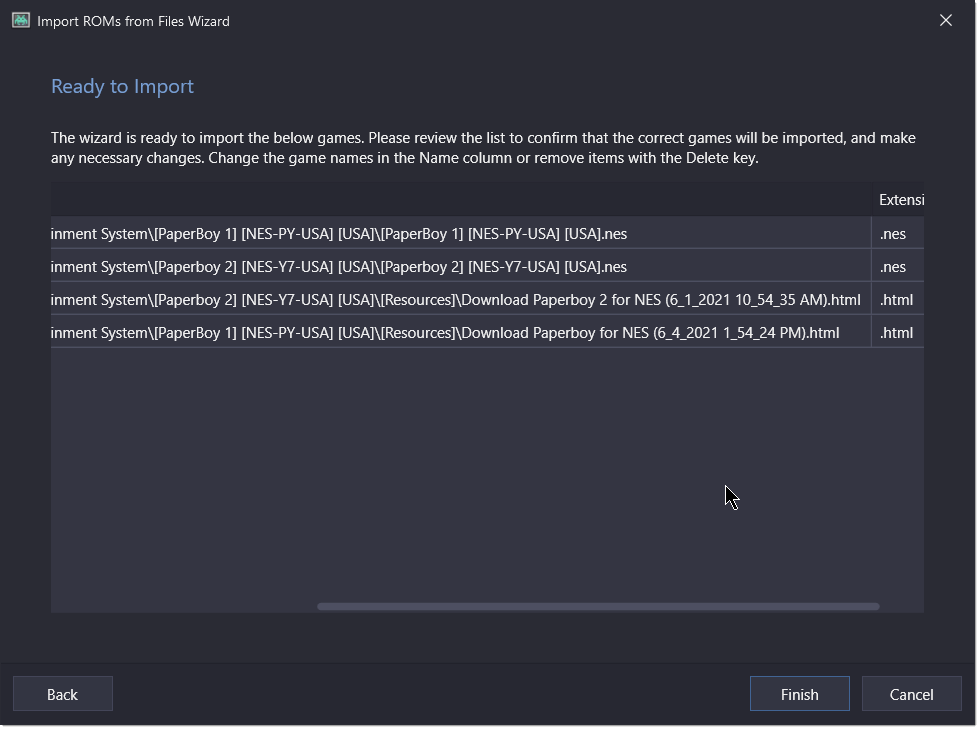Click the scrollbar track left of the thumb
Screen dimensions: 979x729
[x=184, y=607]
